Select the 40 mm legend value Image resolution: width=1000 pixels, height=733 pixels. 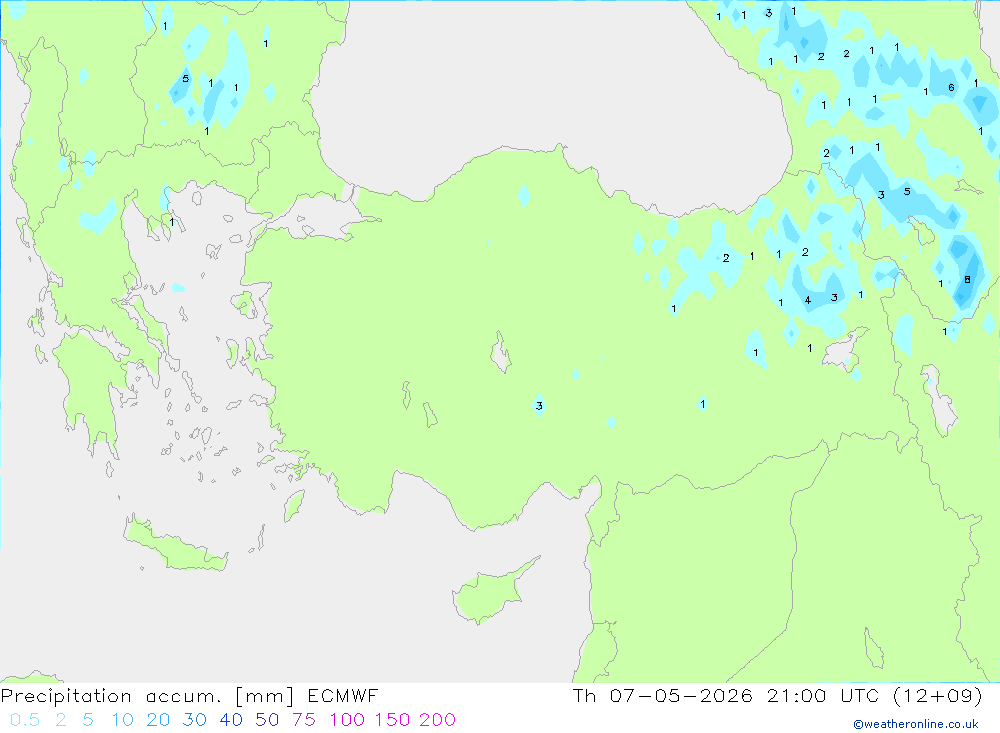pyautogui.click(x=231, y=720)
